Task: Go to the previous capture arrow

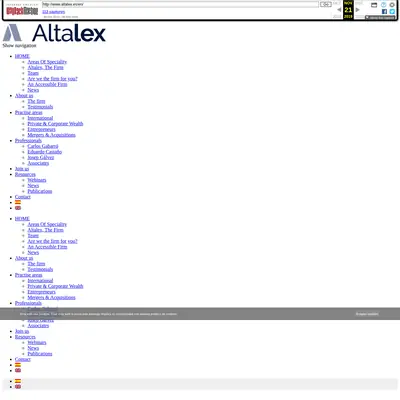Action: click(x=339, y=10)
